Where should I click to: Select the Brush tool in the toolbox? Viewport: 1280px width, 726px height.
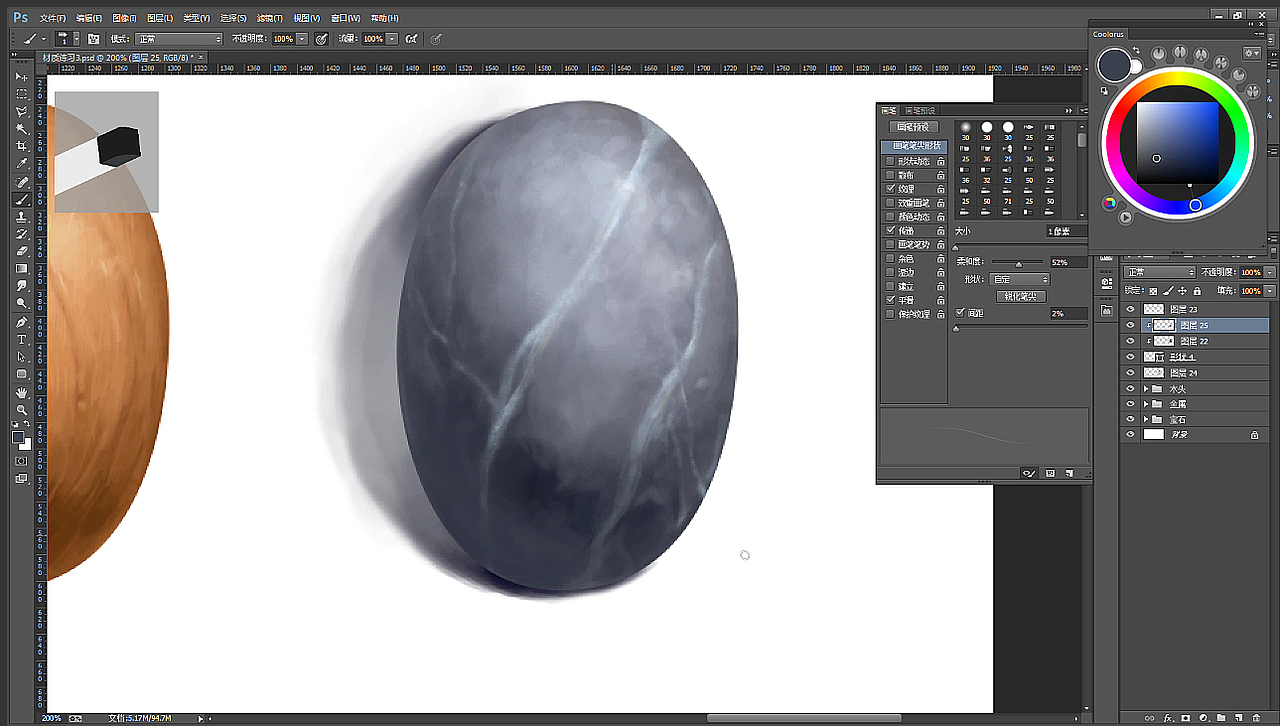click(22, 199)
